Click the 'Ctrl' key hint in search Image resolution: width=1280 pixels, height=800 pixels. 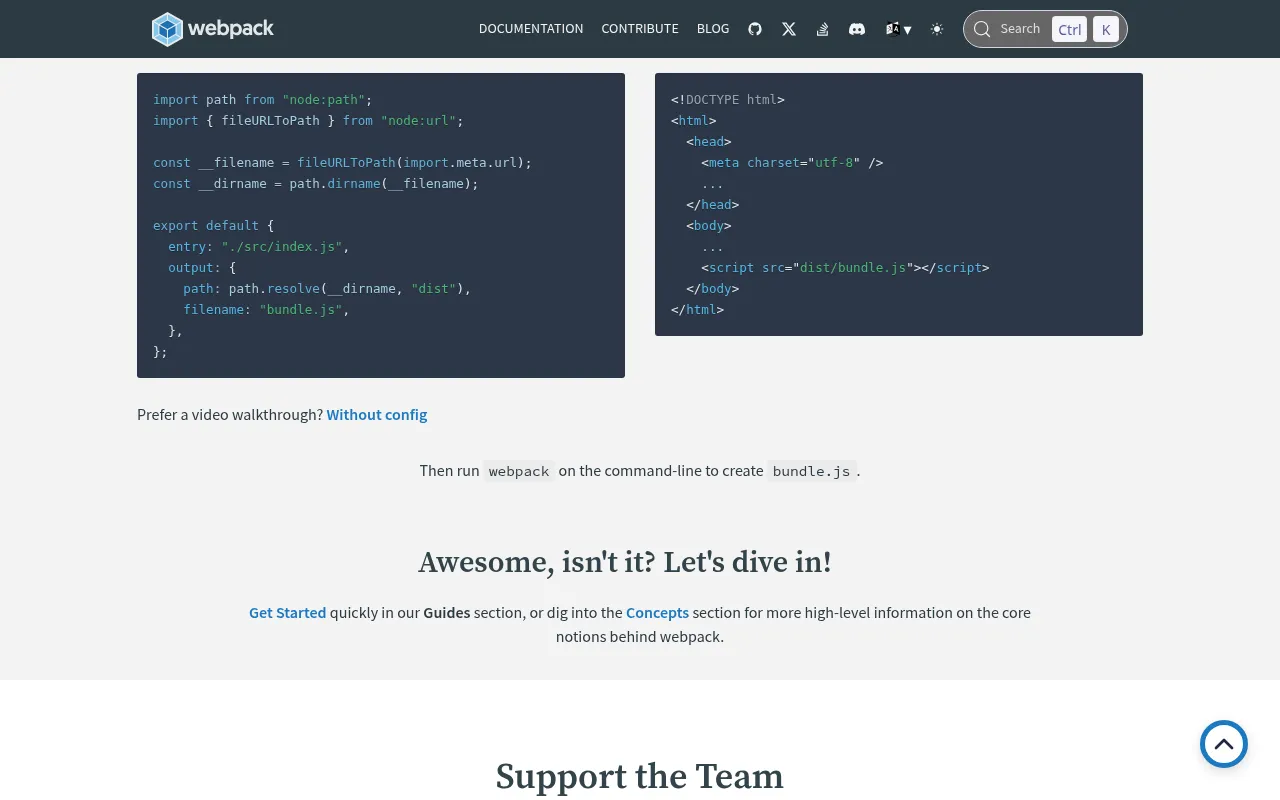click(x=1070, y=29)
